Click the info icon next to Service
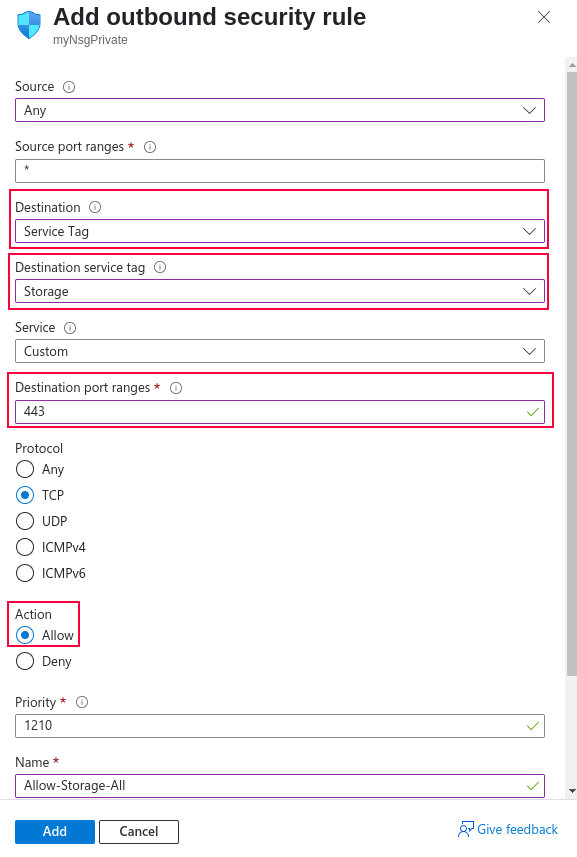The height and width of the screenshot is (857, 577). (70, 328)
